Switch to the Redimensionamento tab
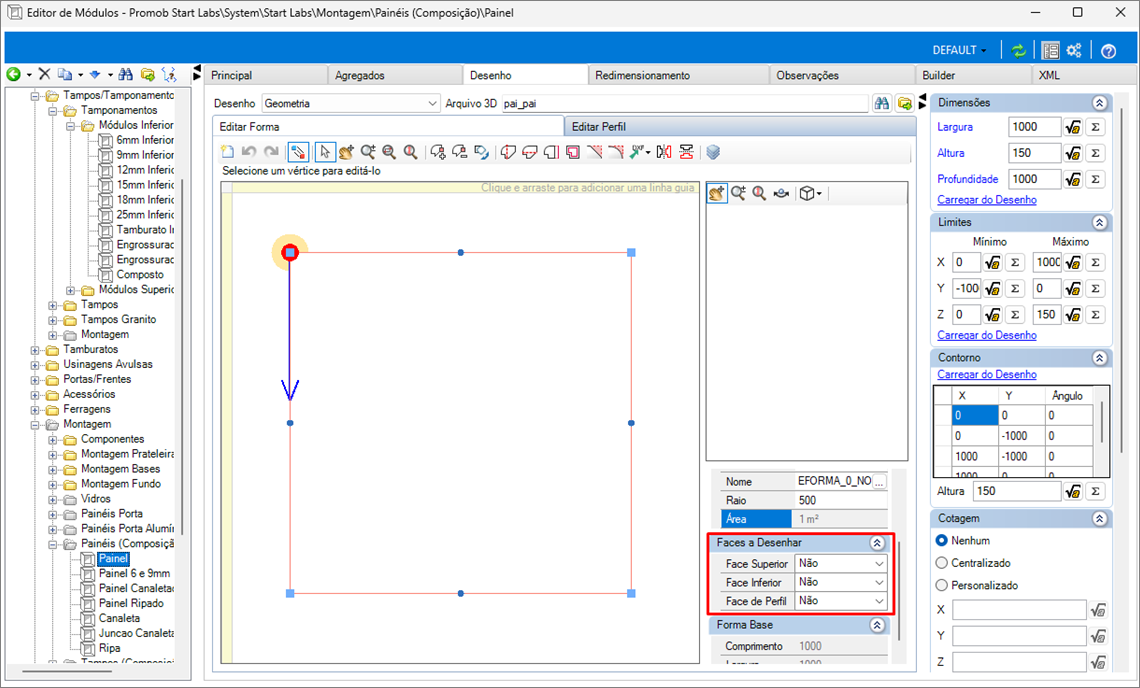 point(642,75)
